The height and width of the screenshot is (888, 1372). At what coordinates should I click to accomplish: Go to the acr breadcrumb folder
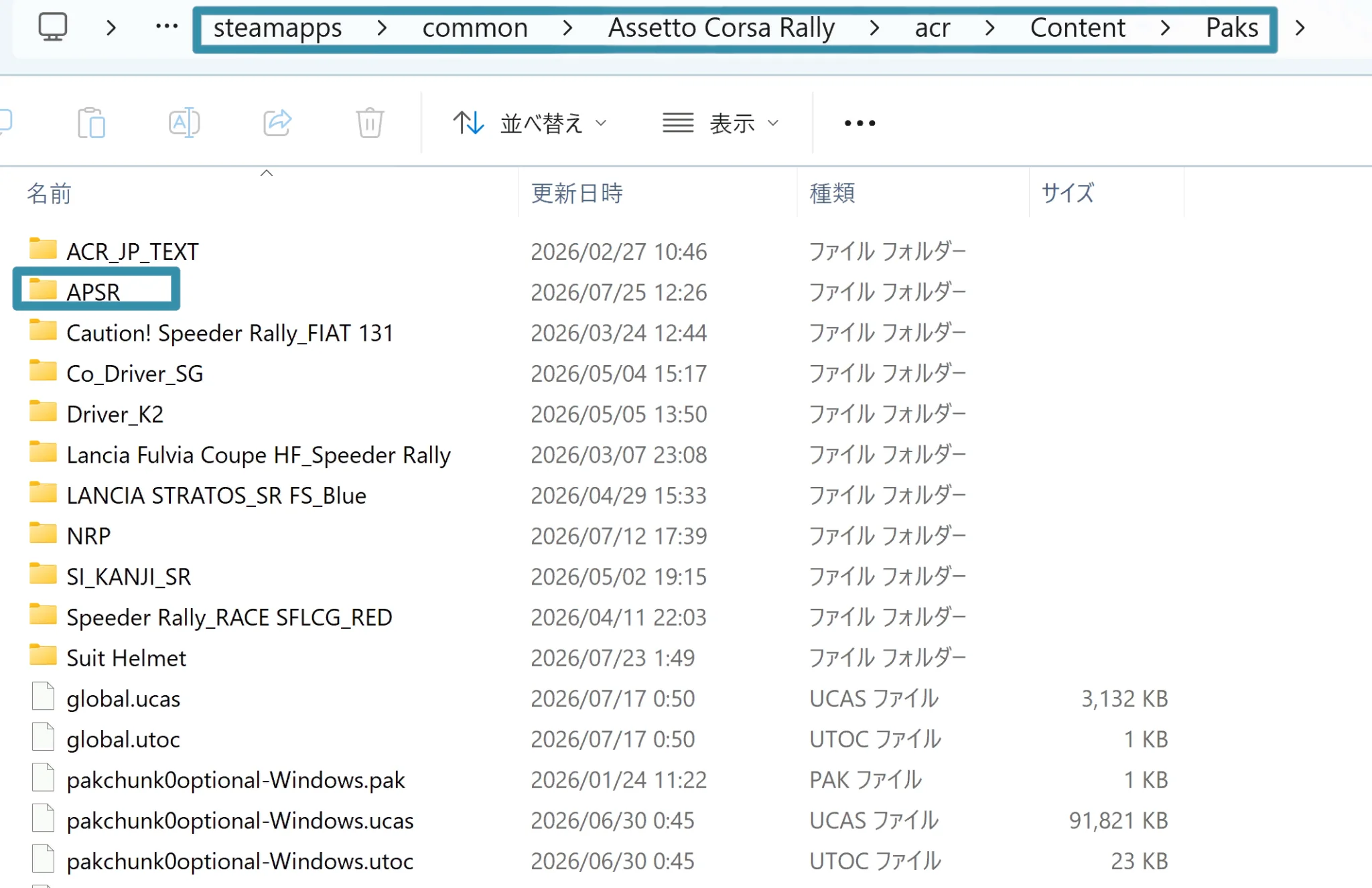[933, 28]
